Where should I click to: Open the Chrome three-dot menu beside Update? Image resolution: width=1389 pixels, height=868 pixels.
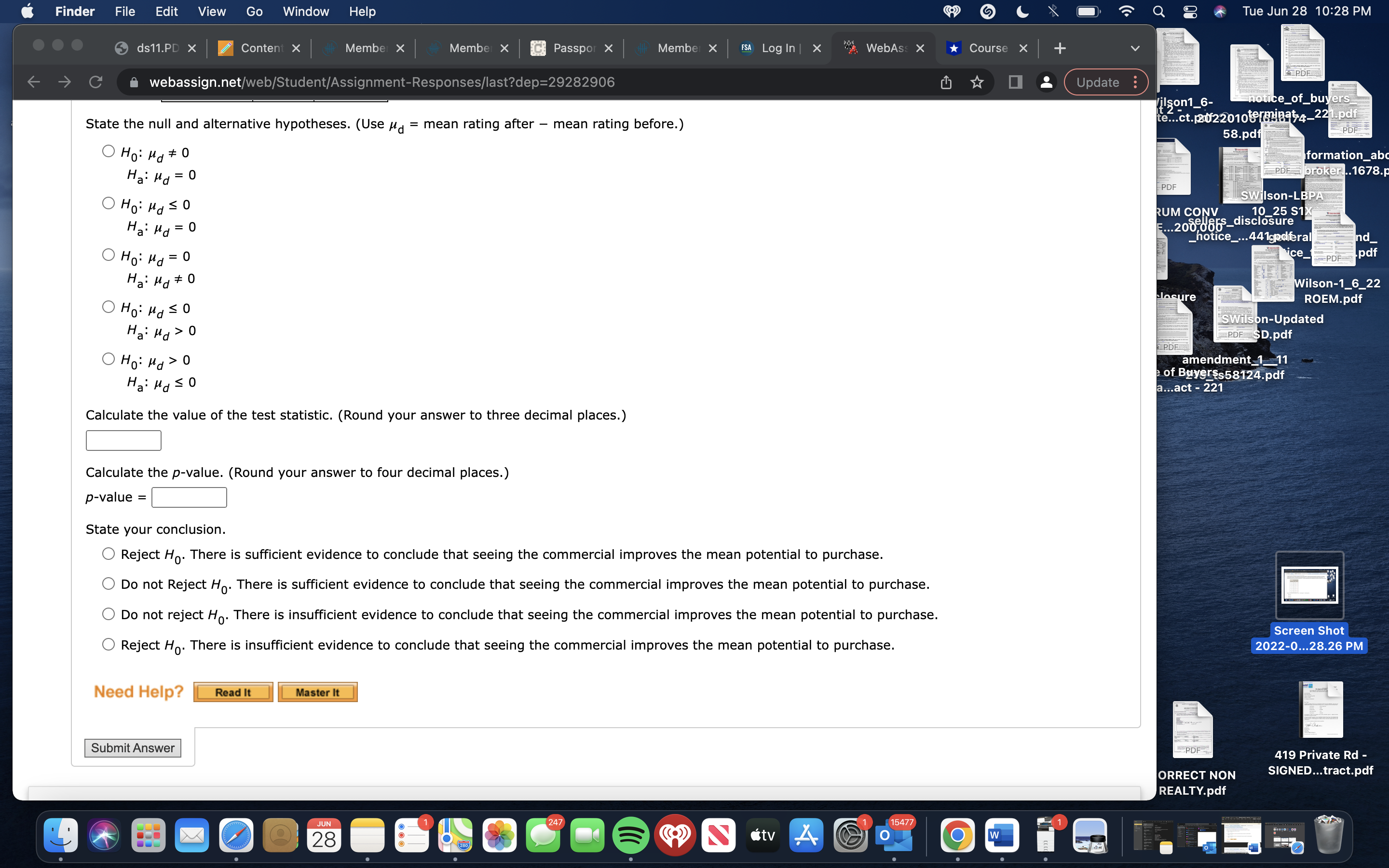(x=1135, y=82)
